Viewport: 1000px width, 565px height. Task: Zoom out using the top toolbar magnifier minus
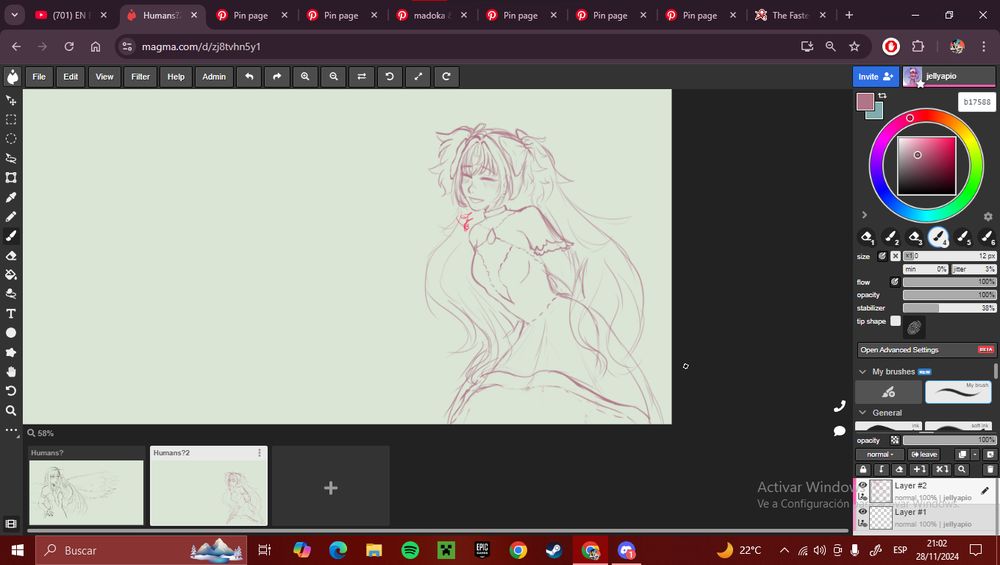[x=333, y=77]
